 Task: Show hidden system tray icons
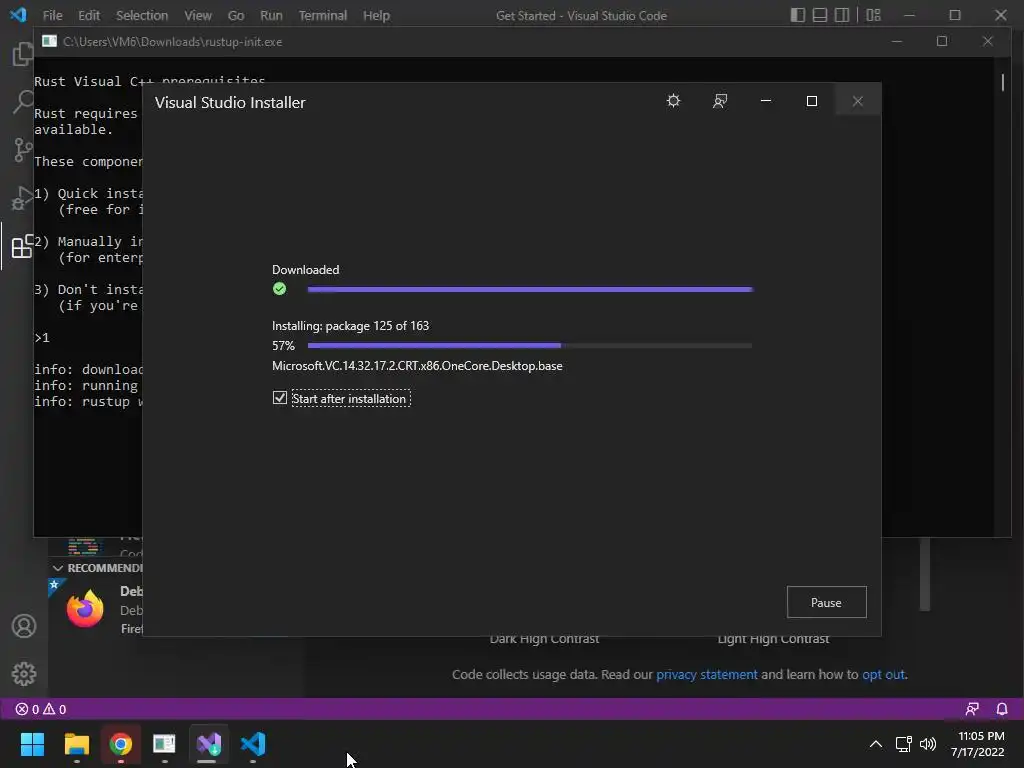coord(876,744)
